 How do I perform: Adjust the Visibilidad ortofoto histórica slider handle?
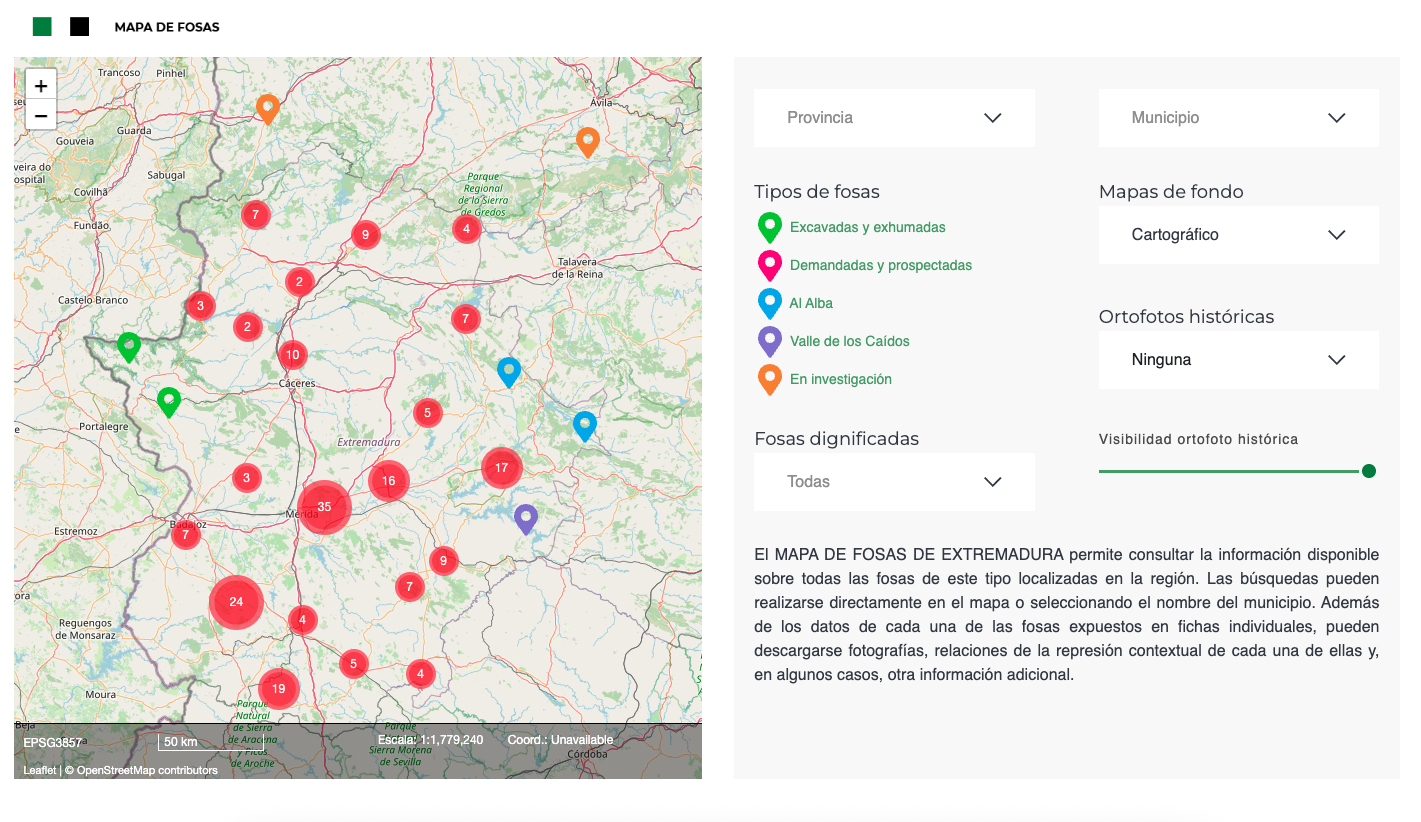coord(1368,470)
